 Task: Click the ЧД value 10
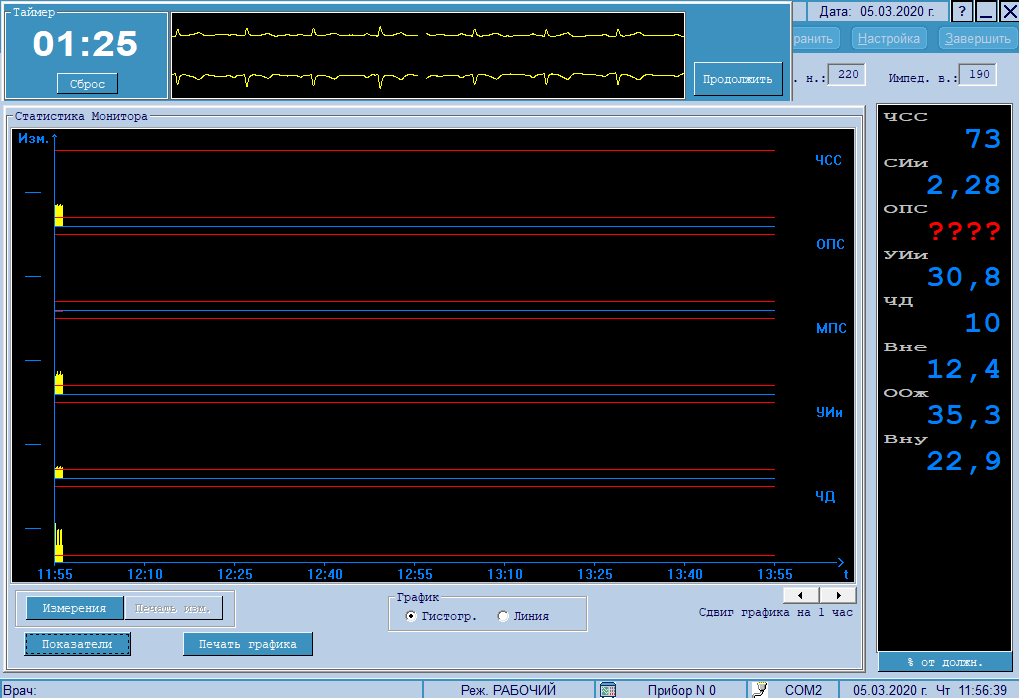[983, 323]
